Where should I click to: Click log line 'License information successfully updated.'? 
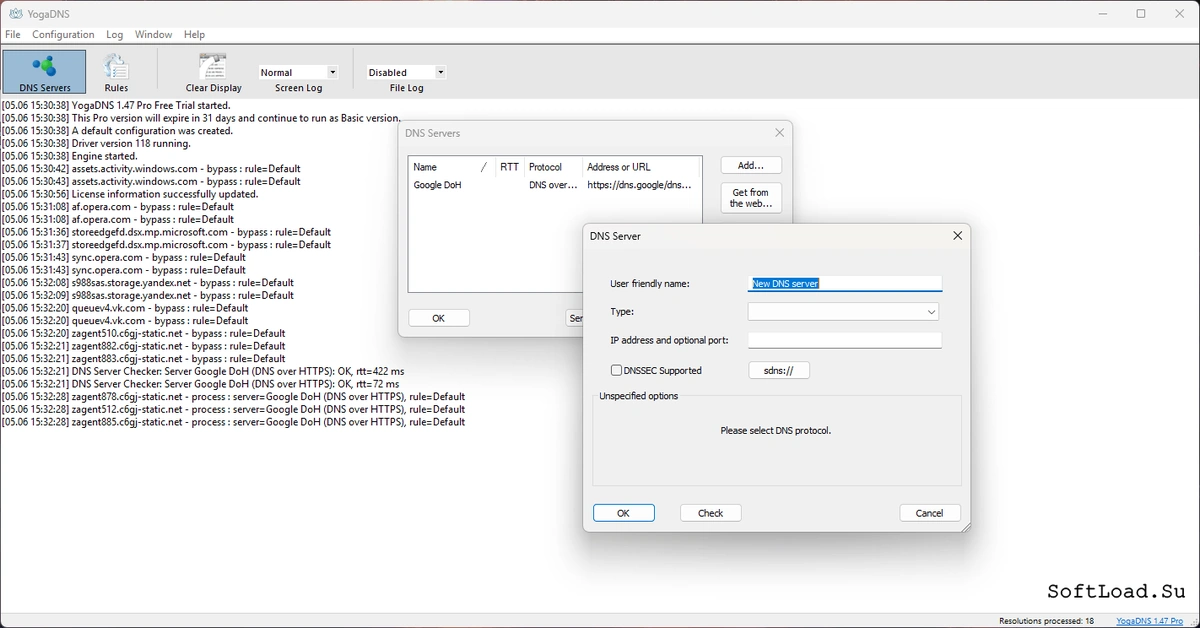130,194
